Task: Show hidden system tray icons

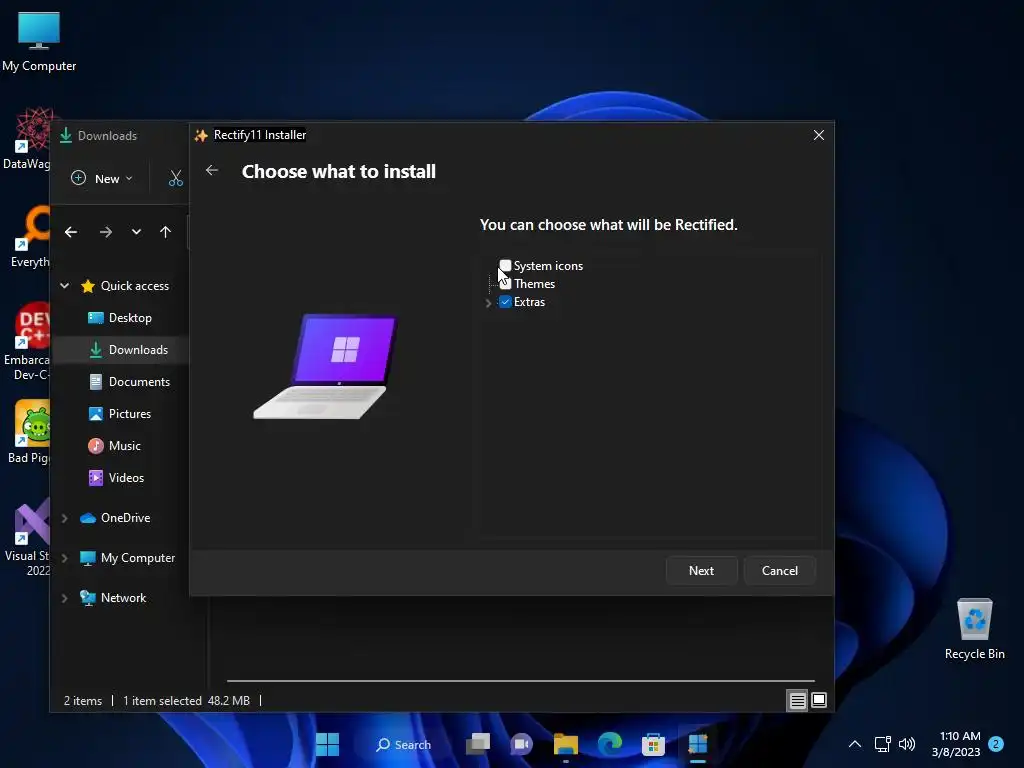Action: point(855,744)
